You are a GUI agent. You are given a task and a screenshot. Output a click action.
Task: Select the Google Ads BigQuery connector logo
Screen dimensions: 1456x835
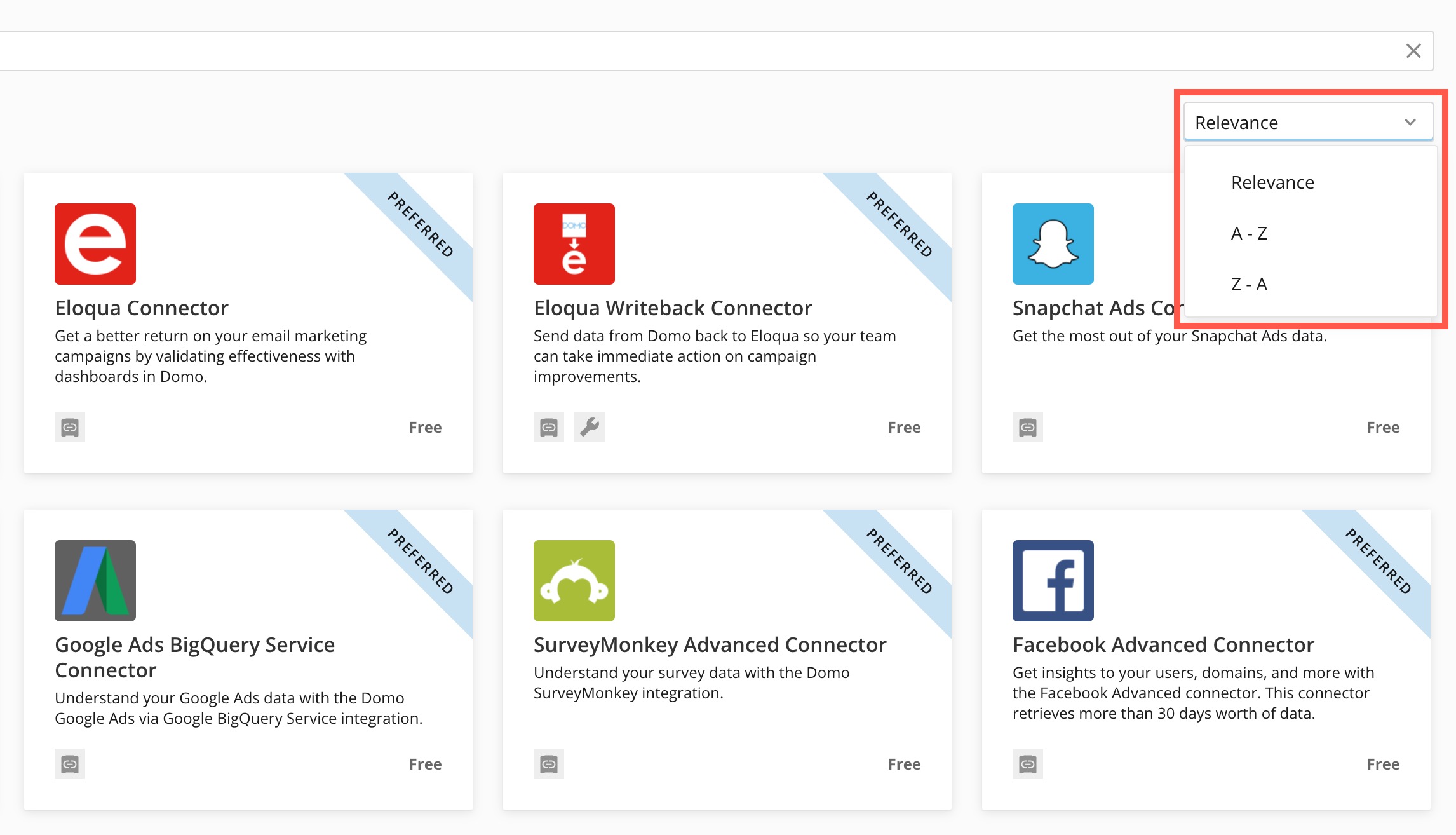tap(95, 580)
